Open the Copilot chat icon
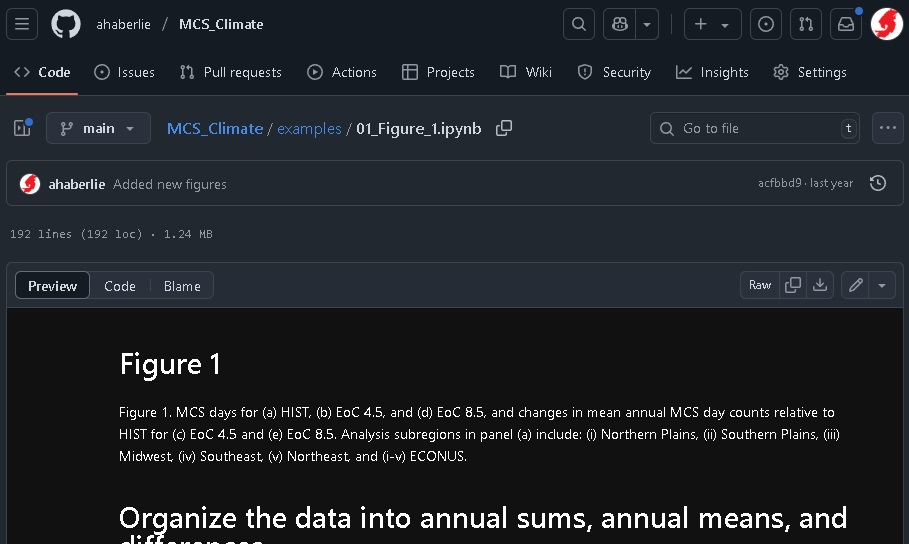Image resolution: width=909 pixels, height=544 pixels. [621, 24]
